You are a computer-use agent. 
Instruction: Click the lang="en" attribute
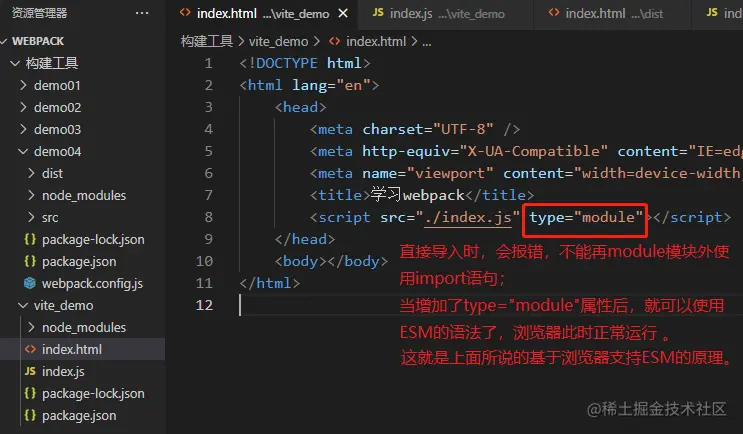coord(331,85)
